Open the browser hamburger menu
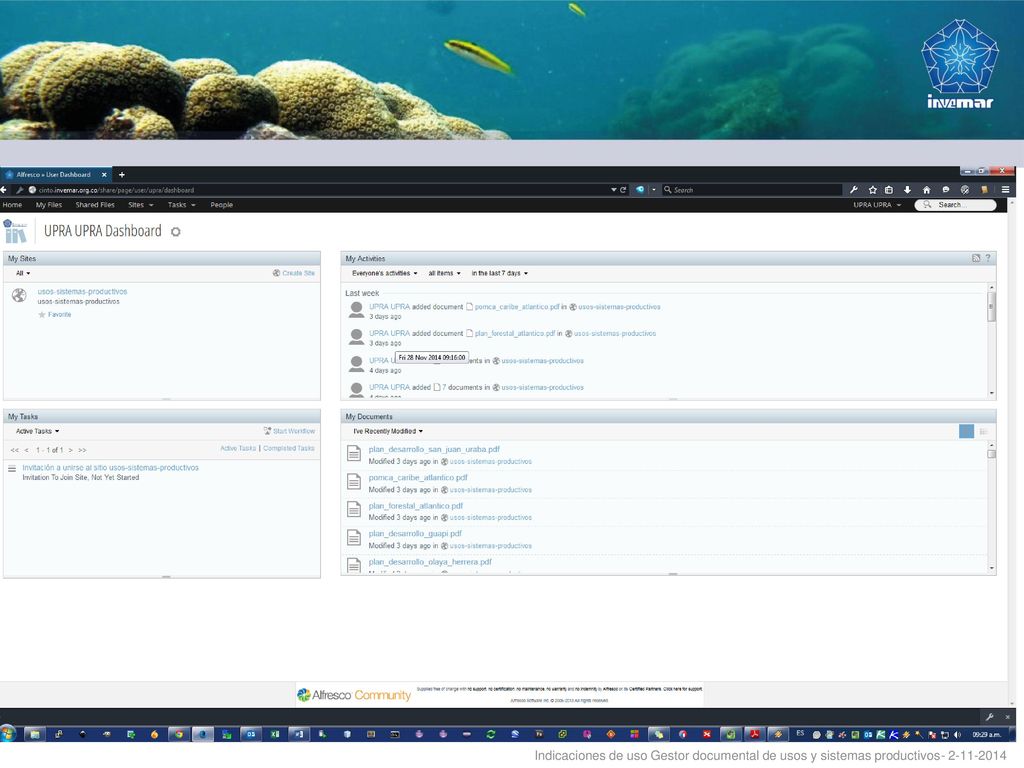The height and width of the screenshot is (768, 1024). point(1006,189)
